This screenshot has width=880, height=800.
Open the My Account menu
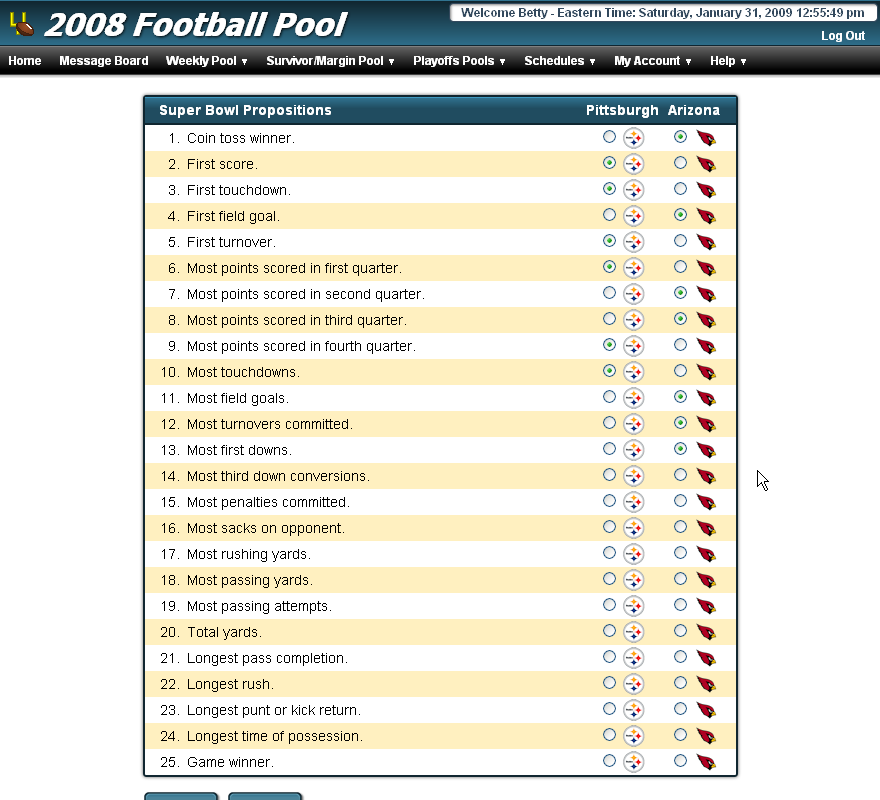(x=653, y=61)
